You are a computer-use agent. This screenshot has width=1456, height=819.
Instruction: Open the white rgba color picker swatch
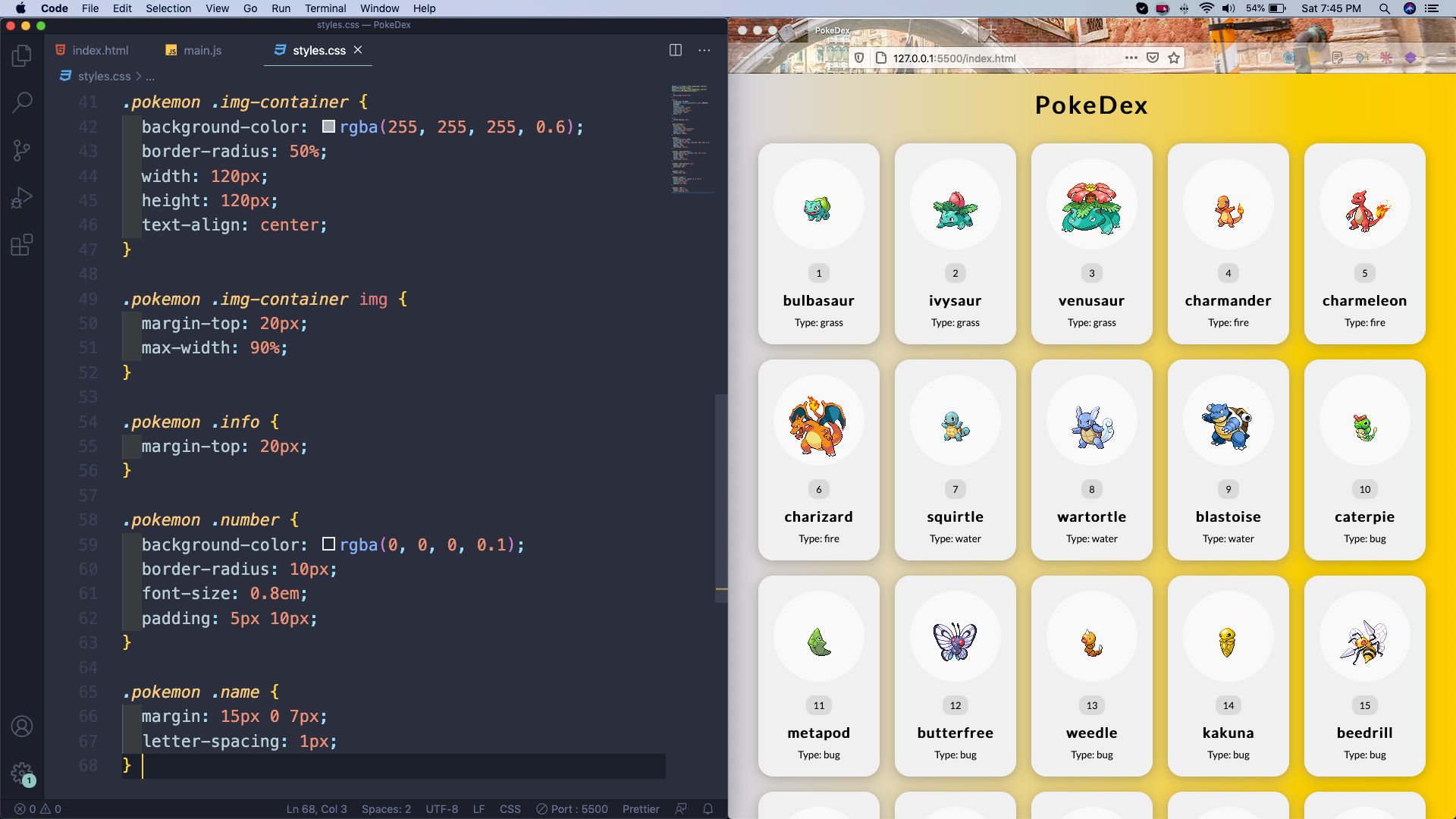[x=328, y=127]
